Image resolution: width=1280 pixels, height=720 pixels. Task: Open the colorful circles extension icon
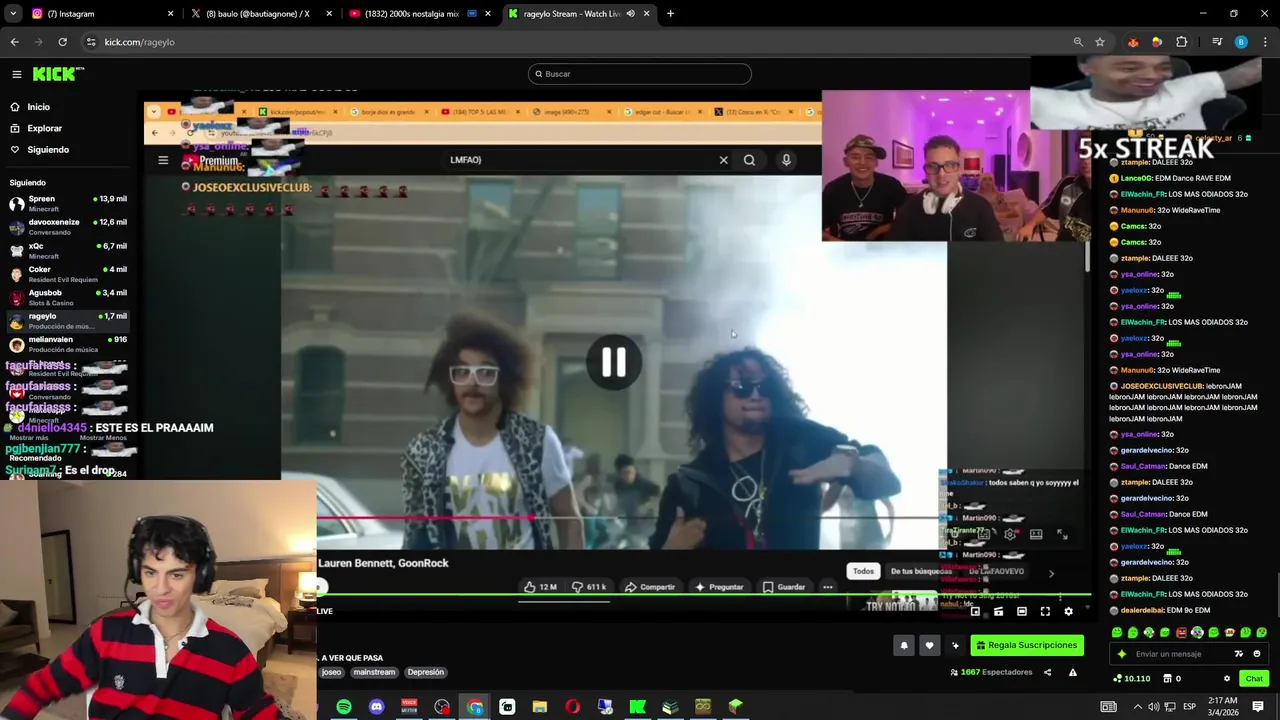pyautogui.click(x=1157, y=42)
